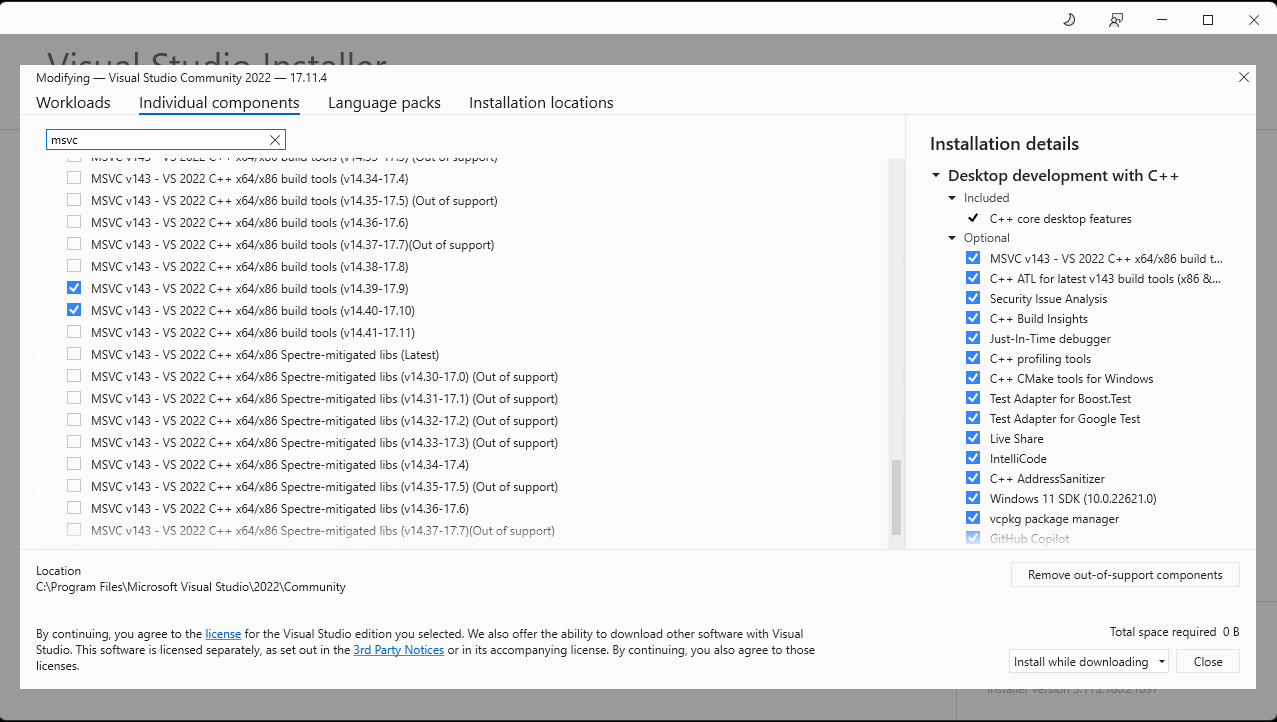The width and height of the screenshot is (1277, 722).
Task: Check Spectre-mitigated libs v14.35-17.5 checkbox
Action: tap(74, 486)
